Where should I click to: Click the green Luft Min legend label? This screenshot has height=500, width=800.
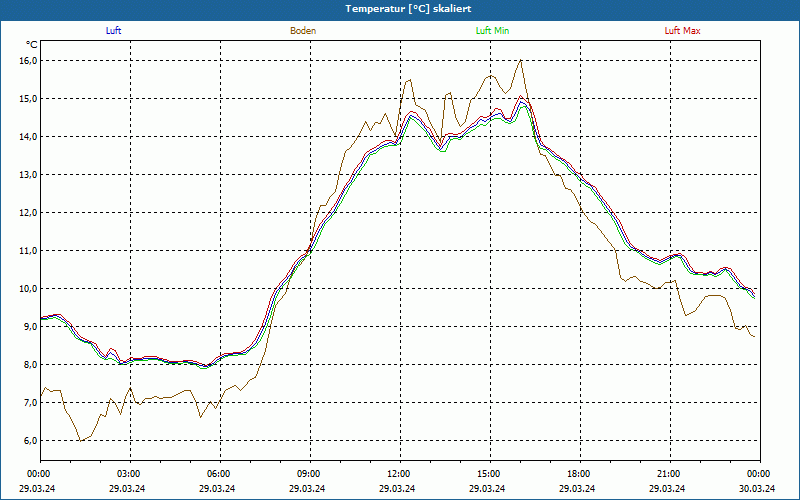pyautogui.click(x=492, y=31)
